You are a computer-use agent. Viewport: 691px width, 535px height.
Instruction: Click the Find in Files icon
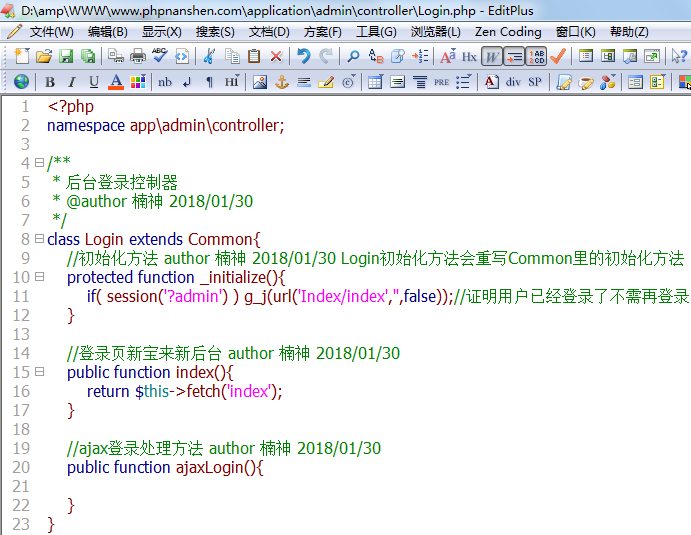tap(398, 56)
